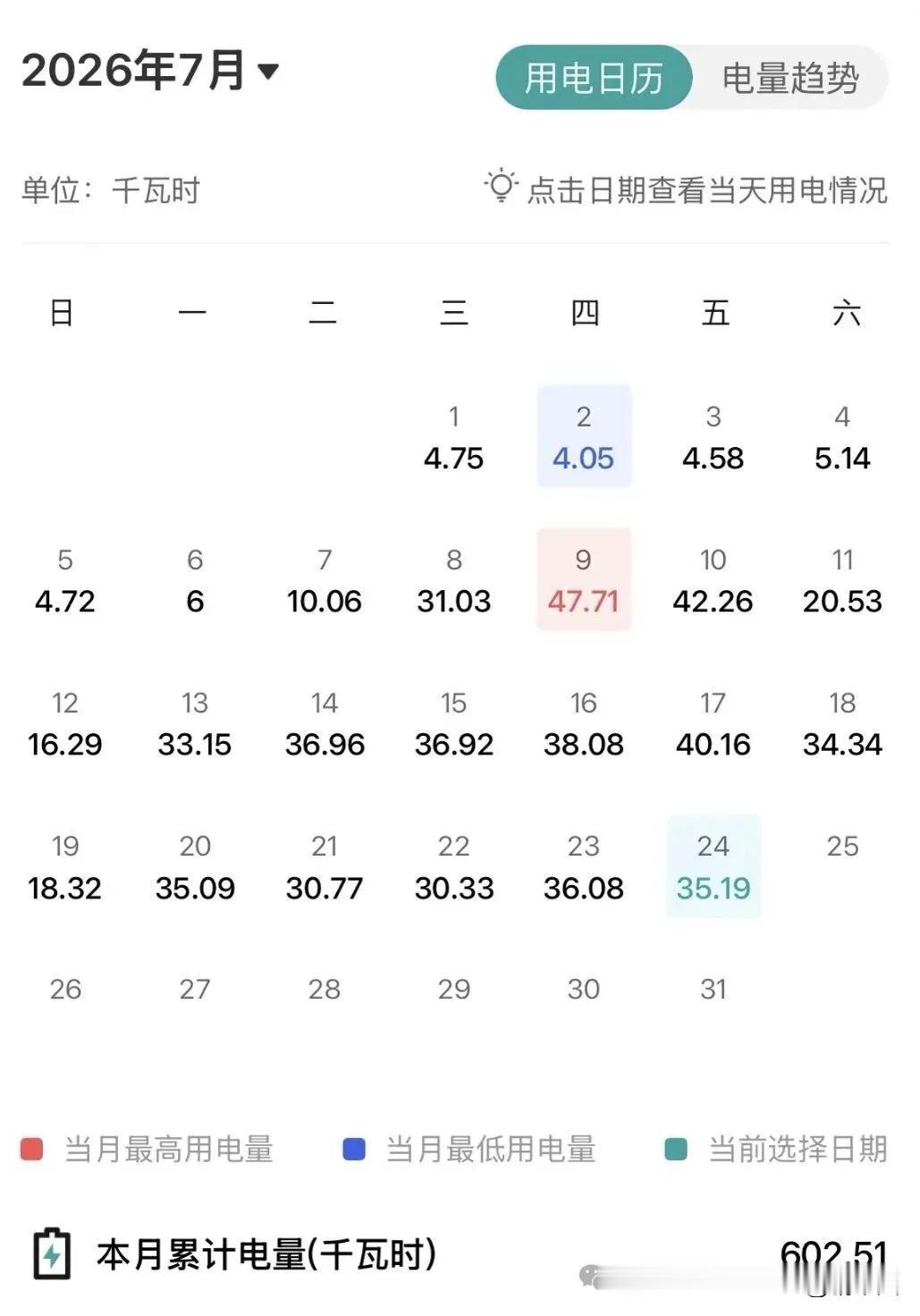Select July 2 with 4.05 usage
This screenshot has width=920, height=1316.
tap(584, 436)
